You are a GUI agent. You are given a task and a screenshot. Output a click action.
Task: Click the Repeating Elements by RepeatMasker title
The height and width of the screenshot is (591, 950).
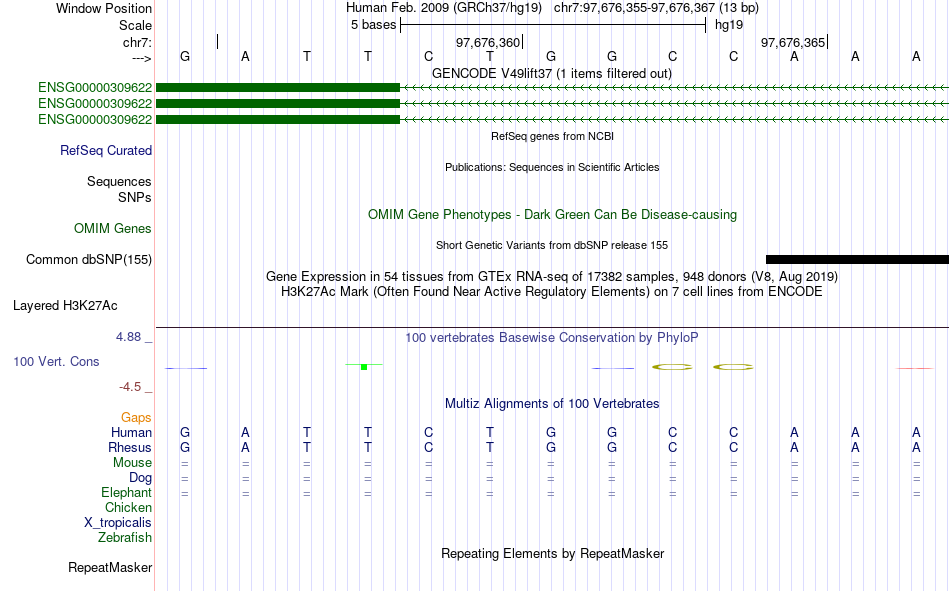click(x=553, y=553)
